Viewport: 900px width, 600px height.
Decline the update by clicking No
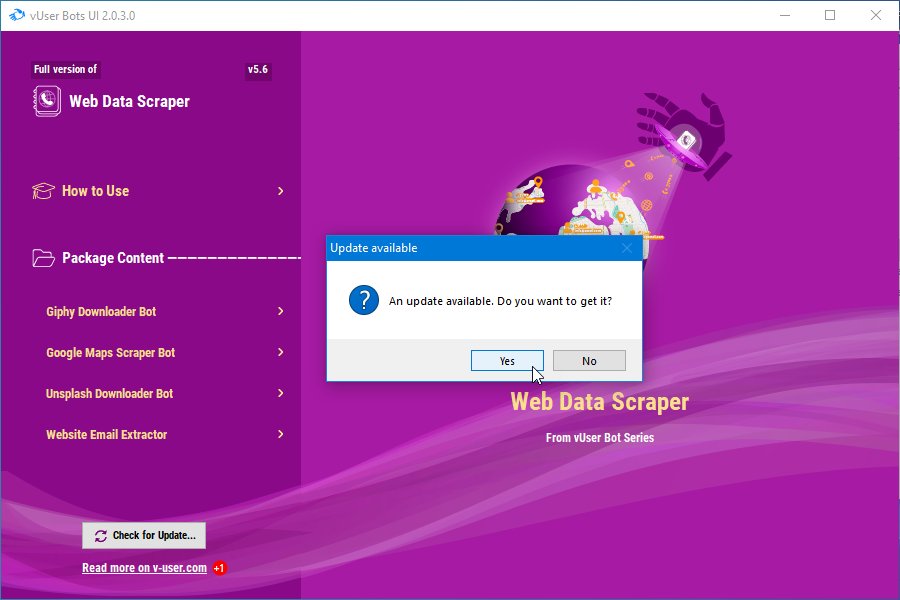(x=589, y=361)
